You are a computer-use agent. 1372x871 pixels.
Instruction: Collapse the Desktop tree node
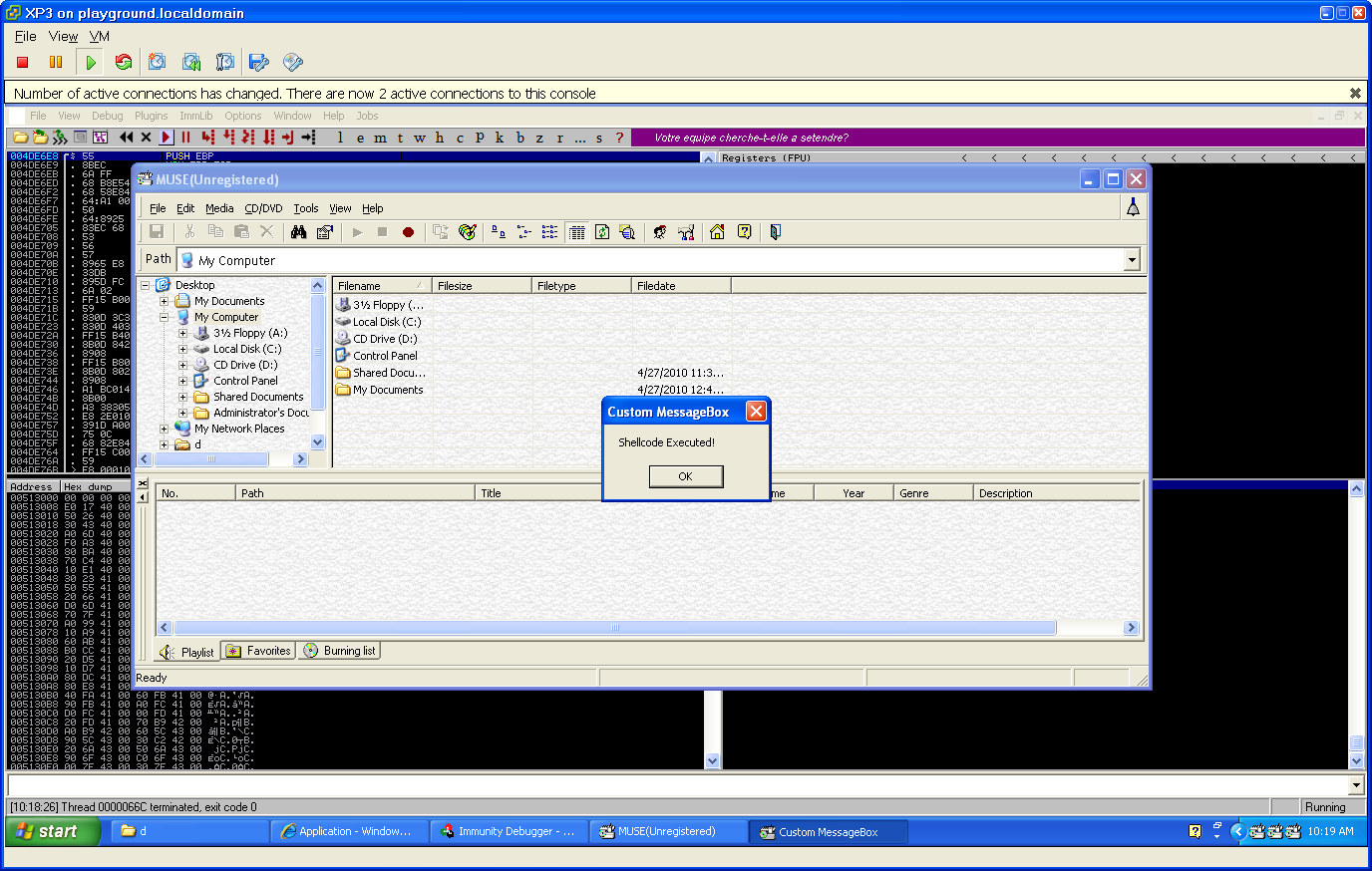pyautogui.click(x=145, y=285)
